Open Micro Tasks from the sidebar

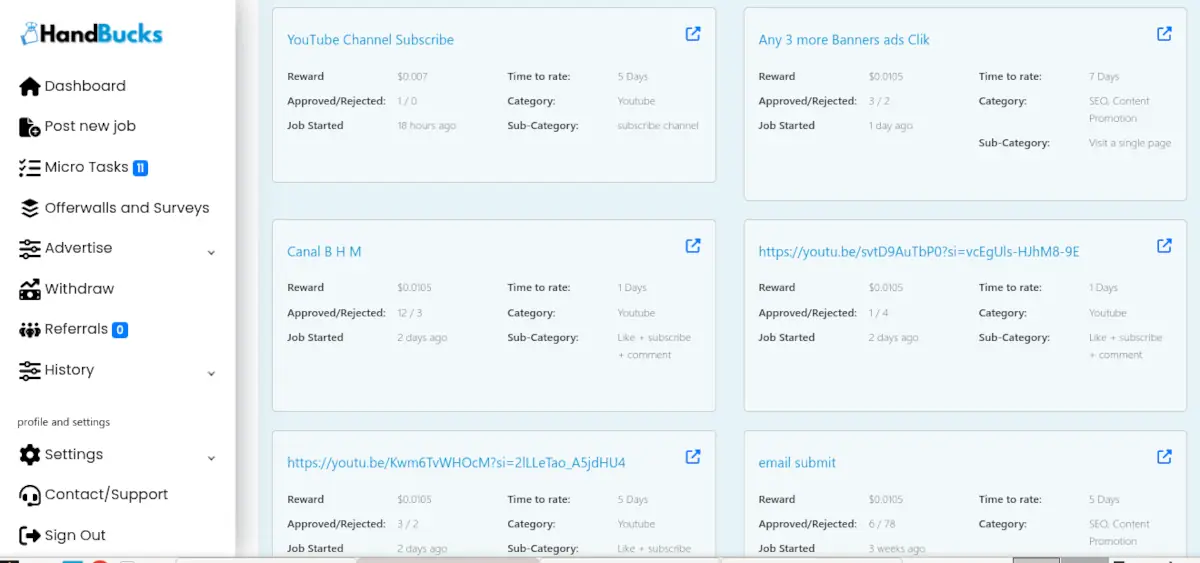tap(86, 168)
